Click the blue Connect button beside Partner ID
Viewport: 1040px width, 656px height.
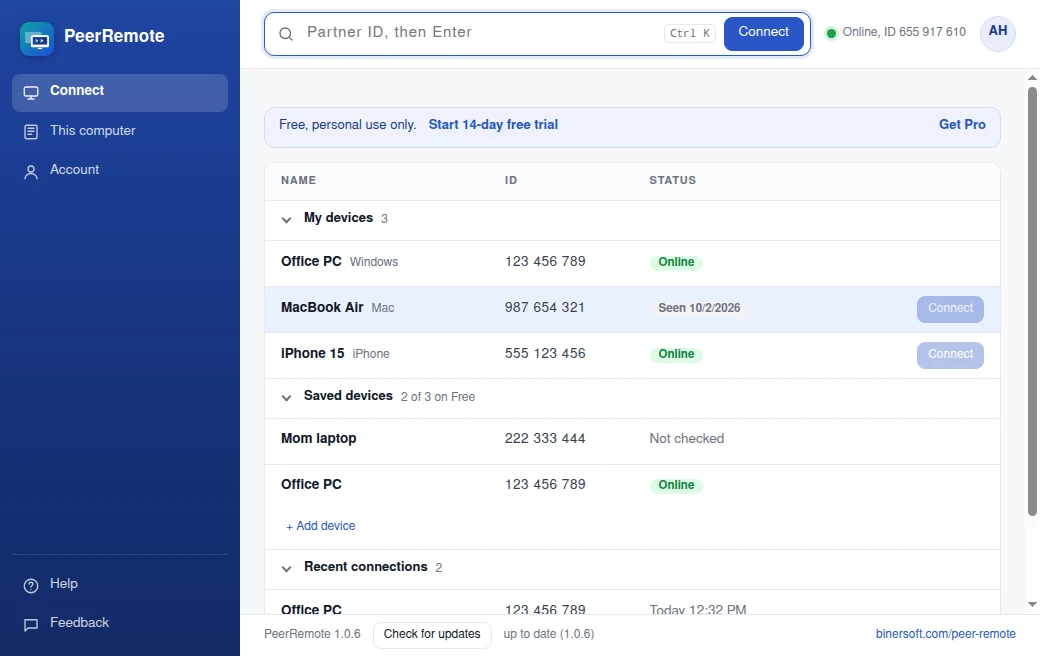point(763,33)
